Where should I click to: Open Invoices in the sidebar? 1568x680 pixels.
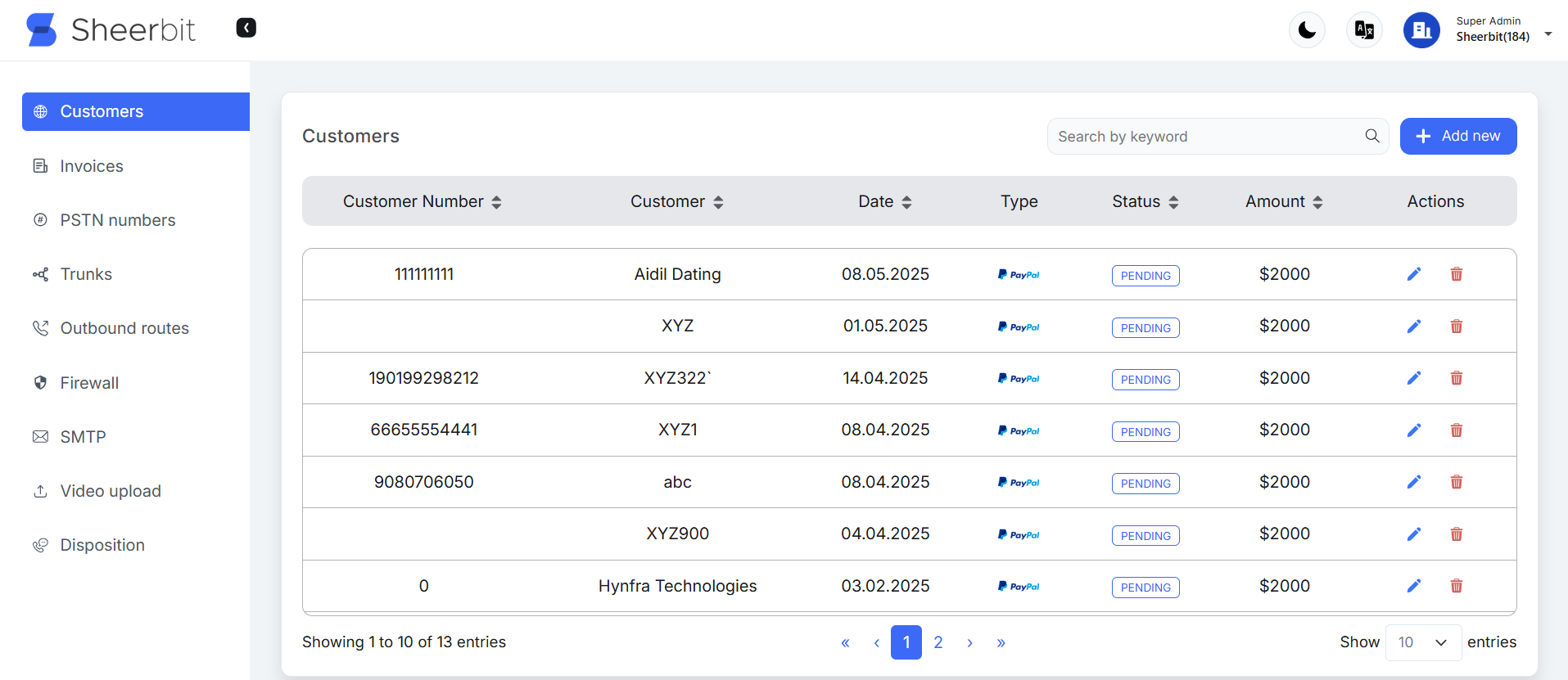[92, 166]
